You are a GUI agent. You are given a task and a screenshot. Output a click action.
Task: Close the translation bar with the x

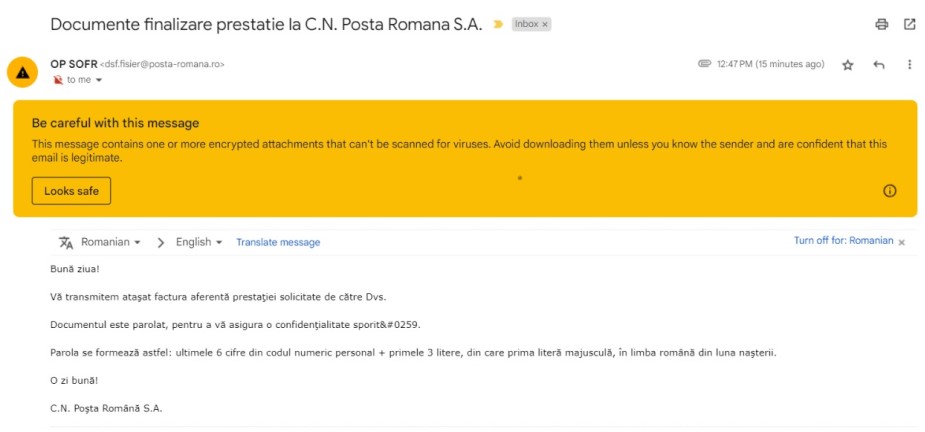902,242
